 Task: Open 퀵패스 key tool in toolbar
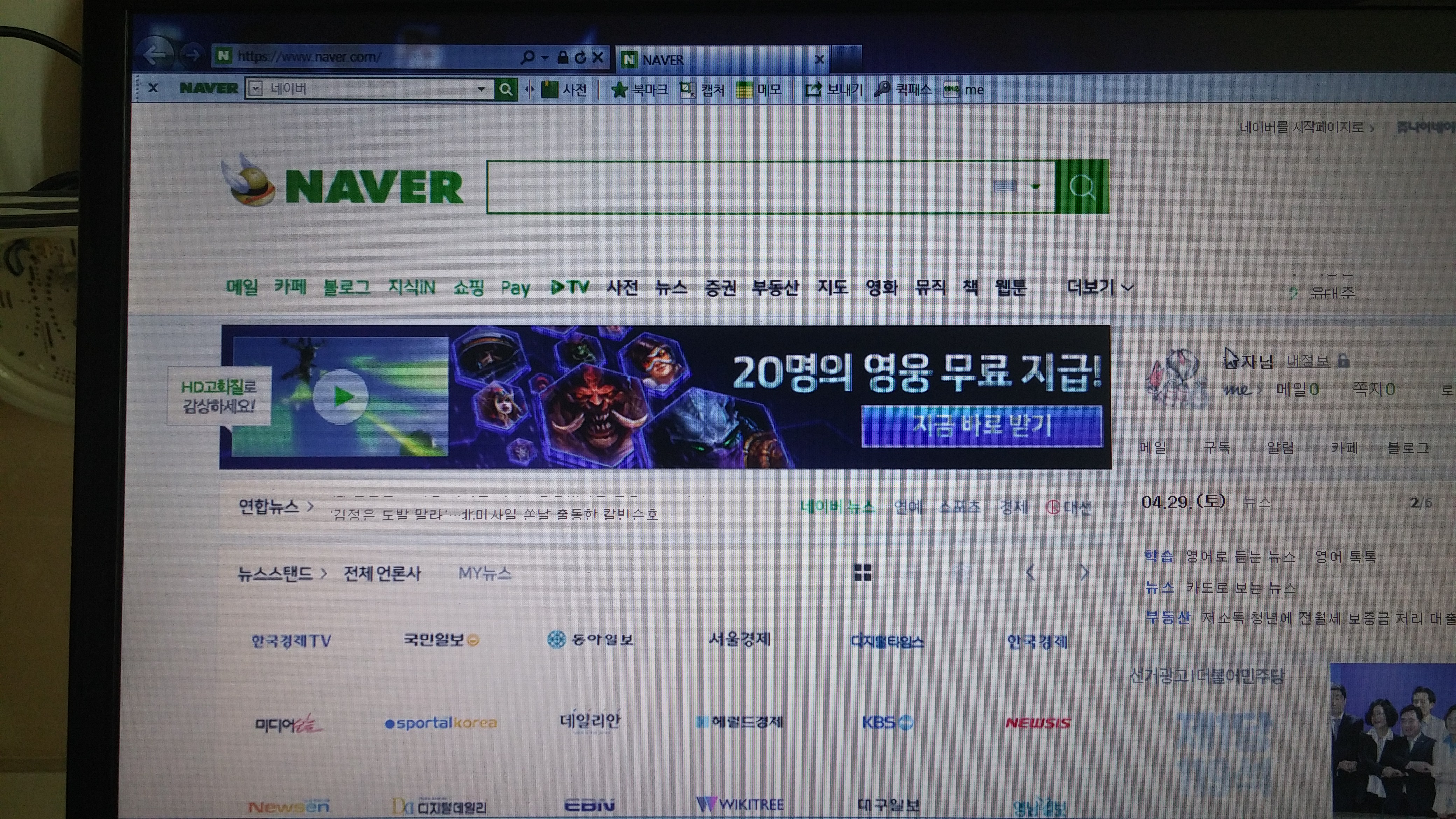coord(903,89)
